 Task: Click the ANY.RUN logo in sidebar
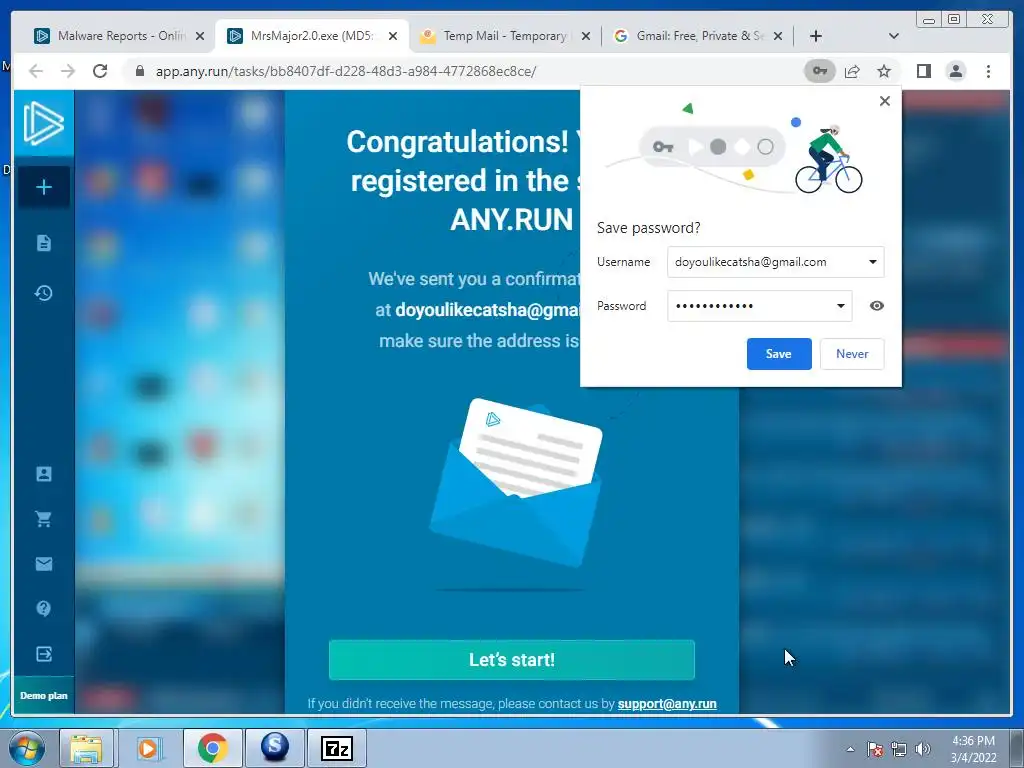44,123
